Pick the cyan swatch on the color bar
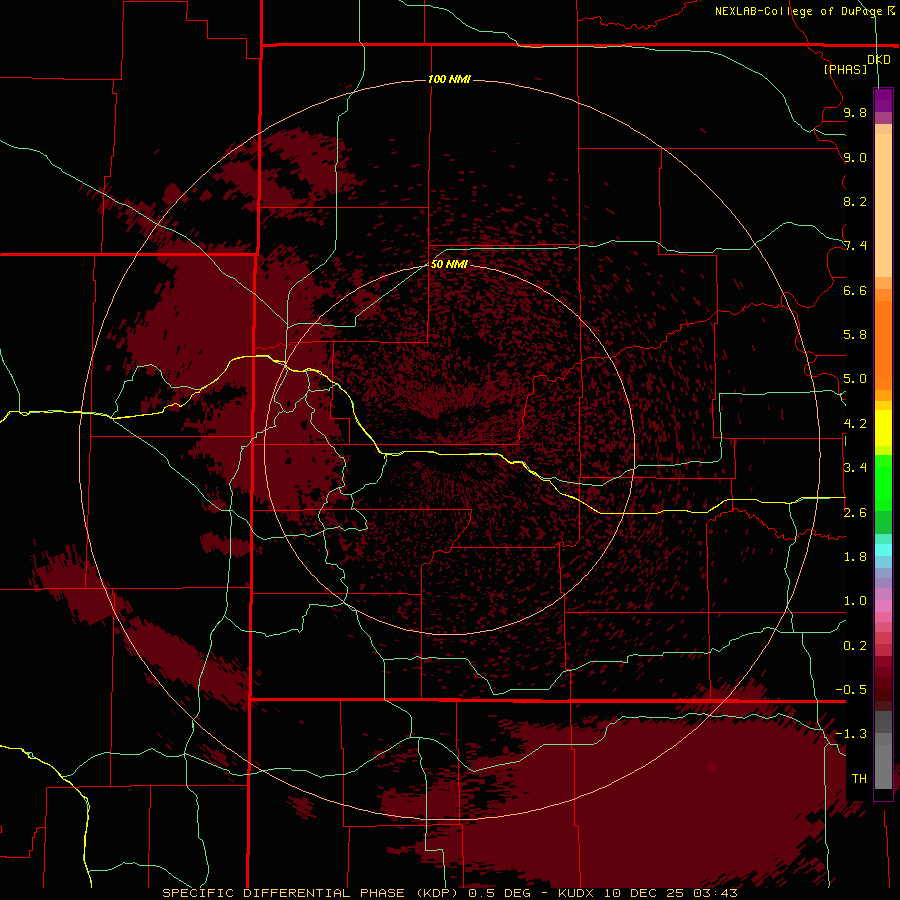The width and height of the screenshot is (900, 900). (x=883, y=550)
